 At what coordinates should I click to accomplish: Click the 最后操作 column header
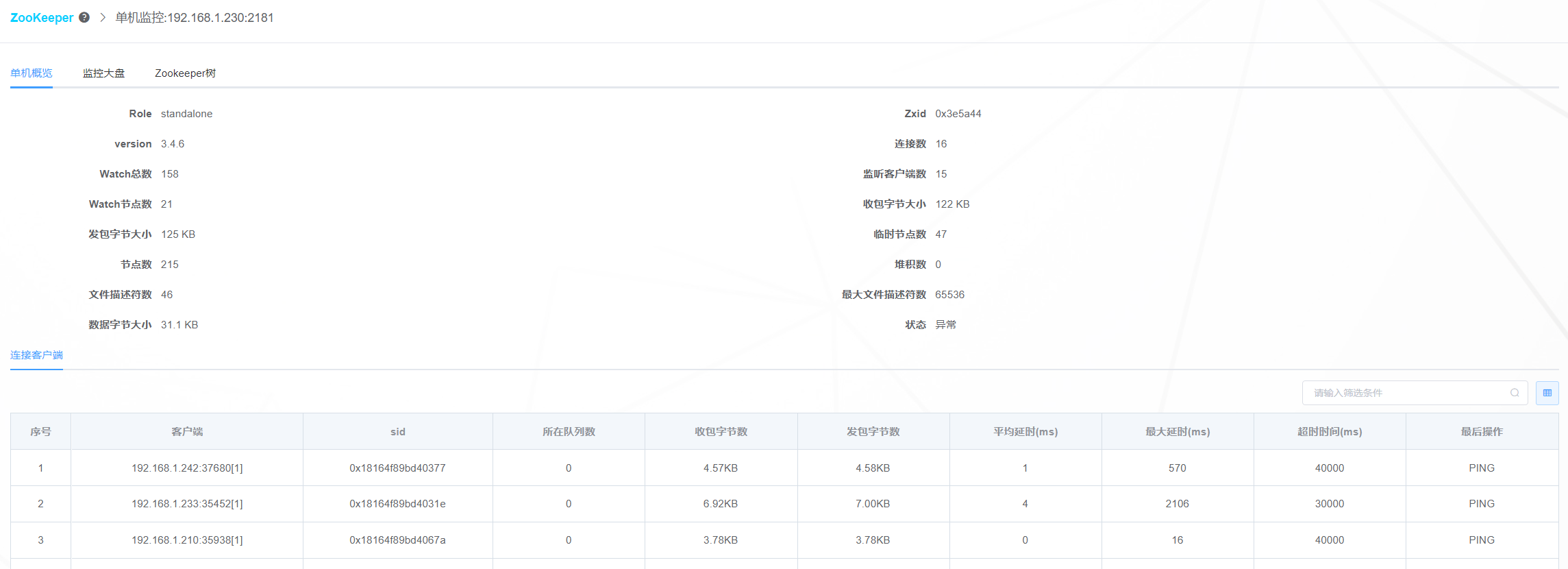point(1482,432)
